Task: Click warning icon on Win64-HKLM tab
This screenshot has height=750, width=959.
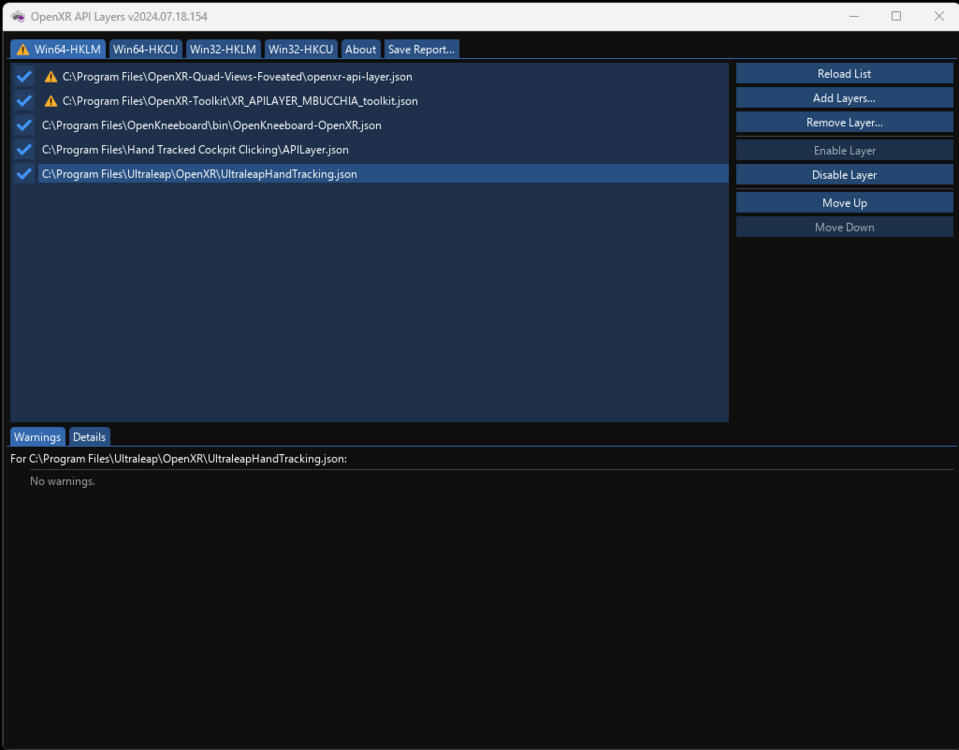Action: [x=23, y=50]
